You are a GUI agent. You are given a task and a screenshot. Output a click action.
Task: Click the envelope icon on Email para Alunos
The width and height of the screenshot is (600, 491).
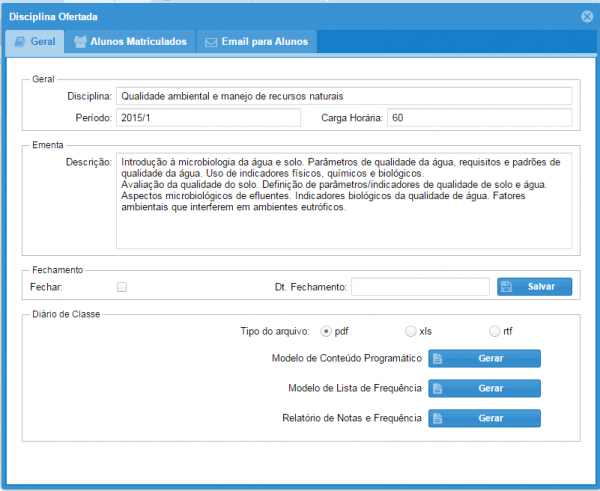(211, 42)
